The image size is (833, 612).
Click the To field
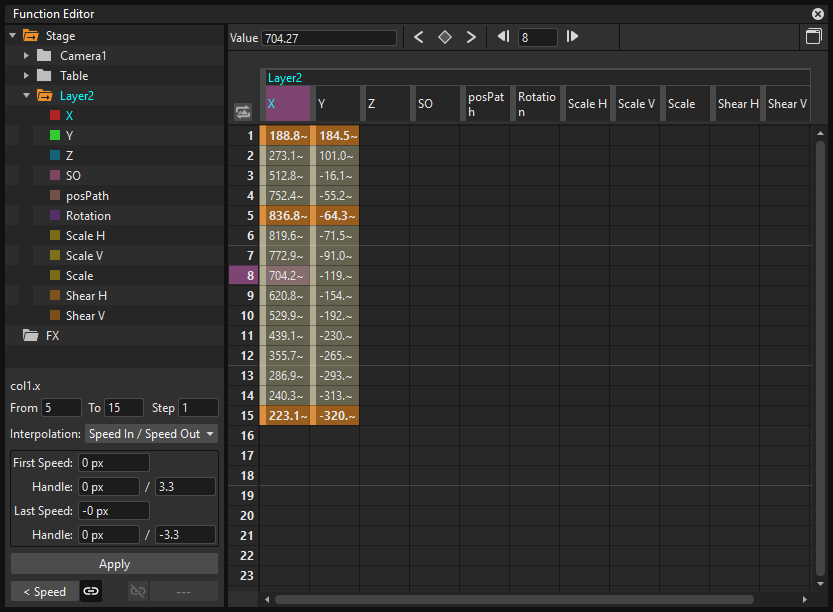pos(124,408)
